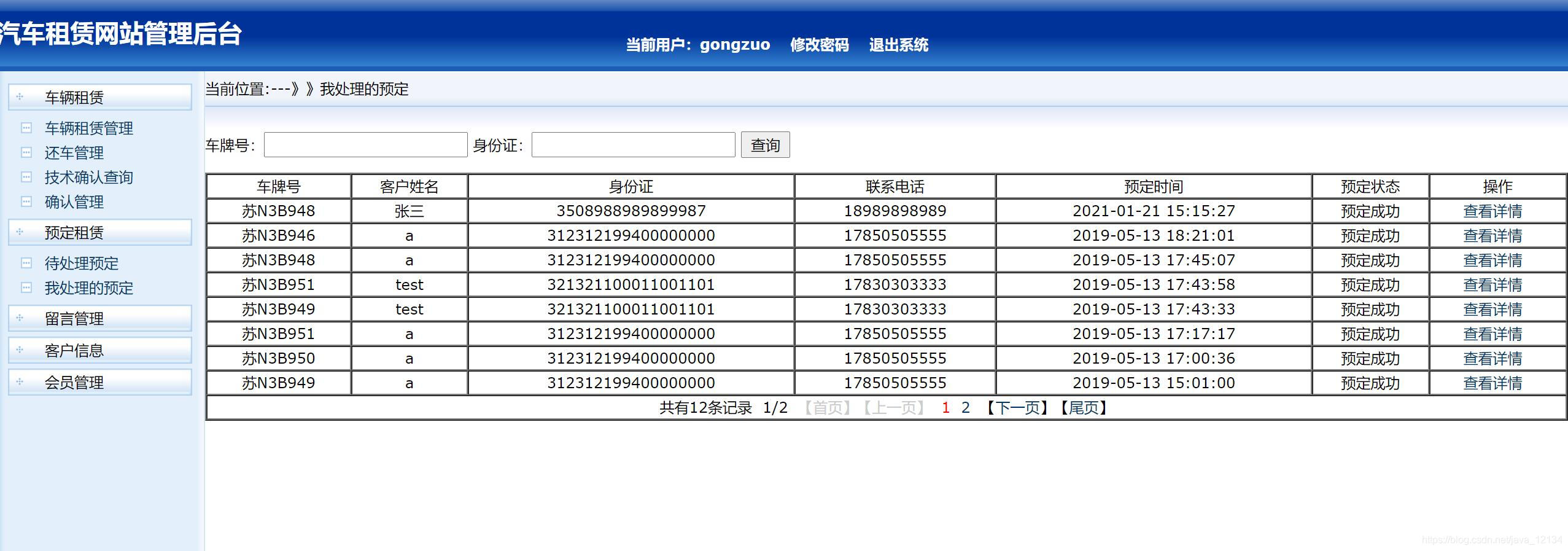The width and height of the screenshot is (1568, 551).
Task: Open 查看详情 for 15:01:00 booking
Action: 1492,383
